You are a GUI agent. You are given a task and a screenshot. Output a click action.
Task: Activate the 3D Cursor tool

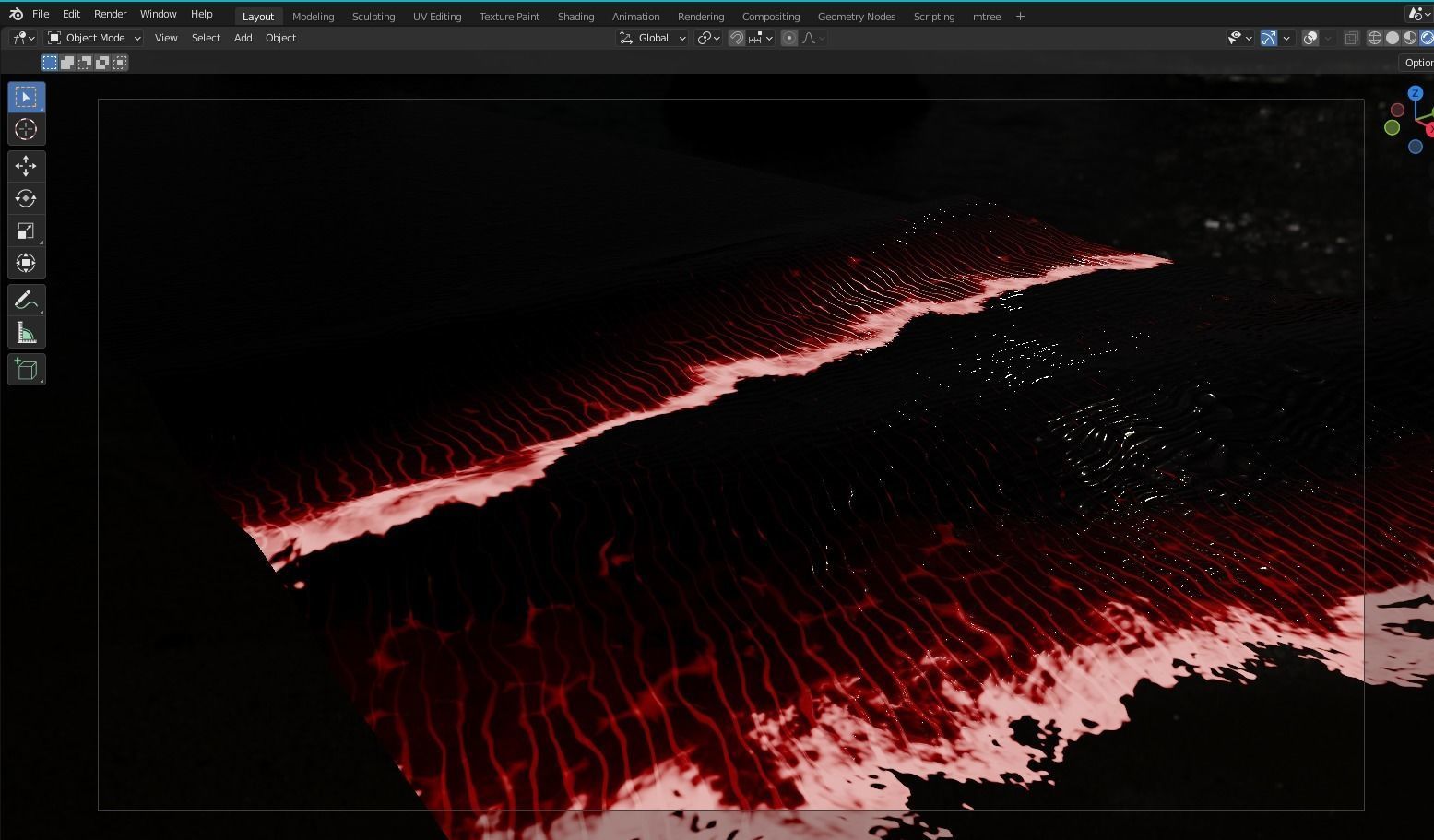pos(26,129)
